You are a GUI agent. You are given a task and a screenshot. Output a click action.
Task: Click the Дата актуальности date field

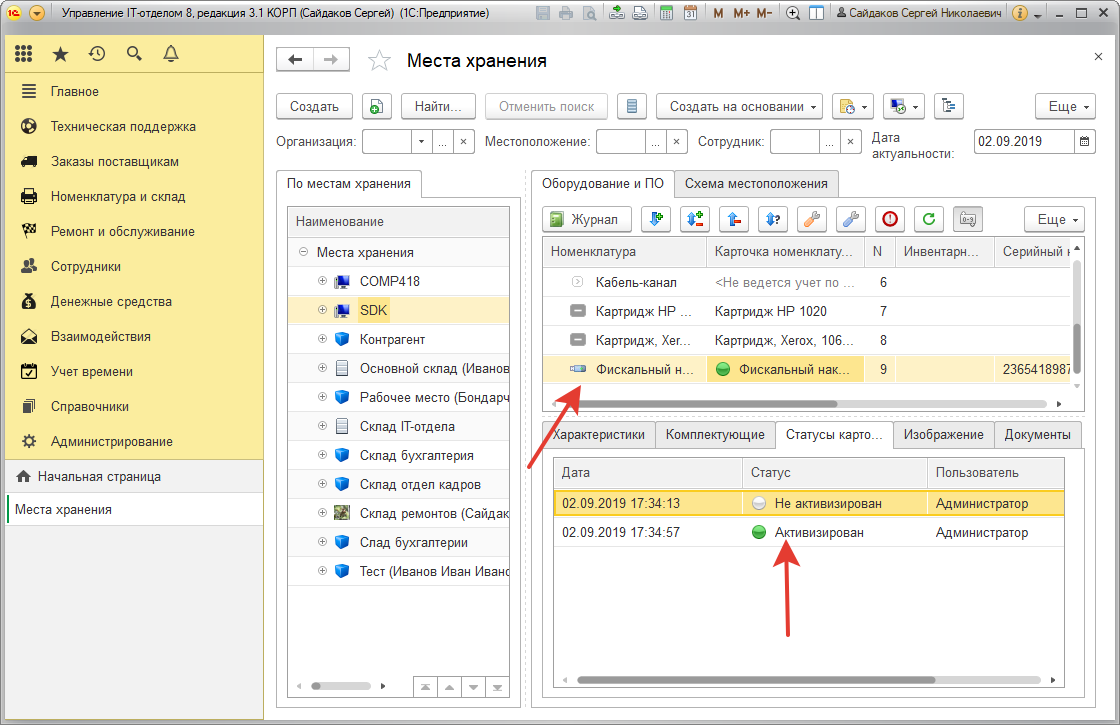click(x=1024, y=141)
